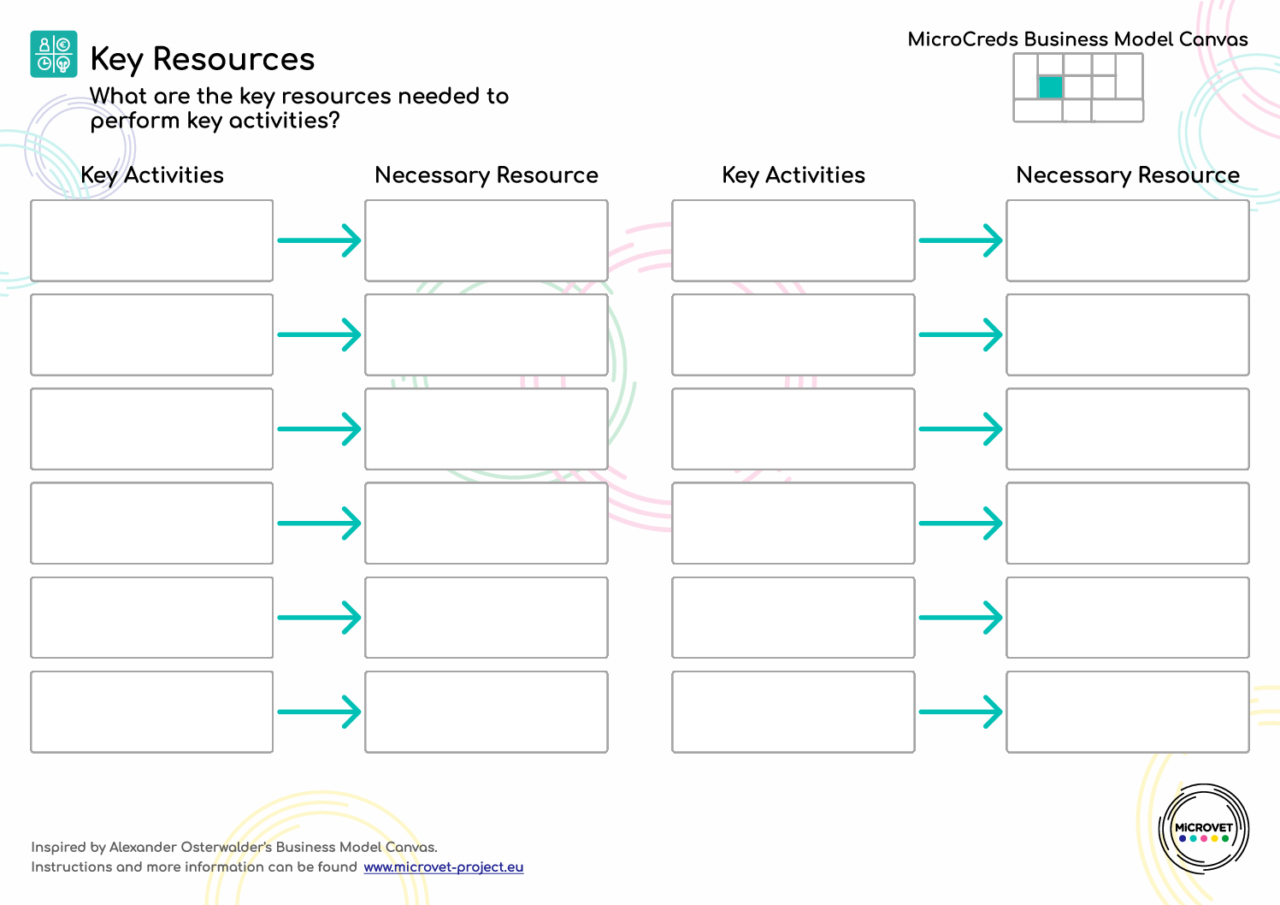
Task: Click the bottom arrow in the rightmost arrow column
Action: point(960,712)
